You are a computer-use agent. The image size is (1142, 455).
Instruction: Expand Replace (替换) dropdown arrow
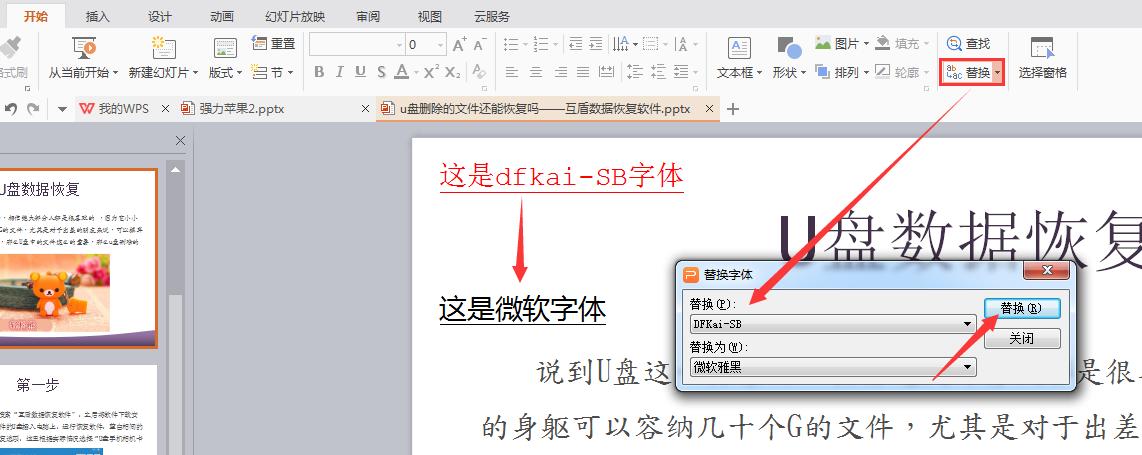click(x=998, y=73)
